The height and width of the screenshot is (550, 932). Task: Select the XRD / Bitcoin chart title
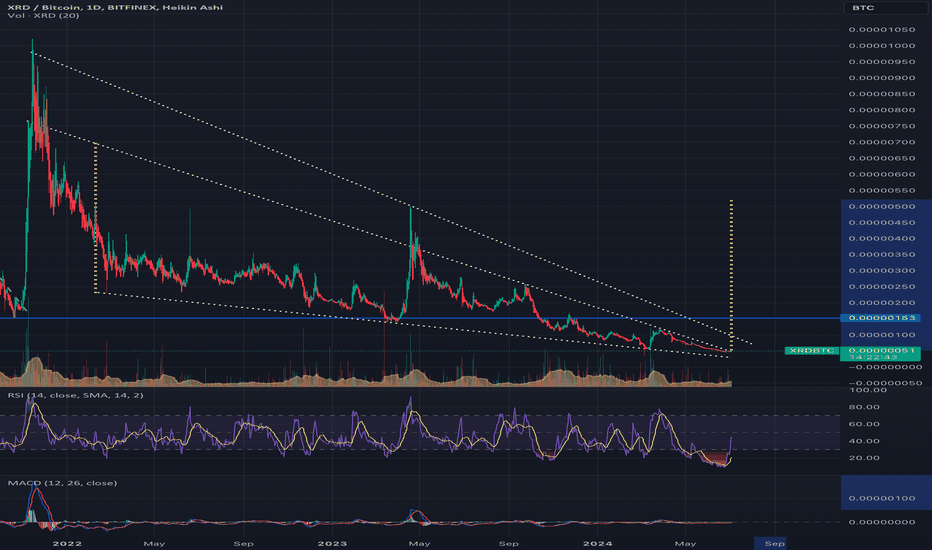[115, 7]
